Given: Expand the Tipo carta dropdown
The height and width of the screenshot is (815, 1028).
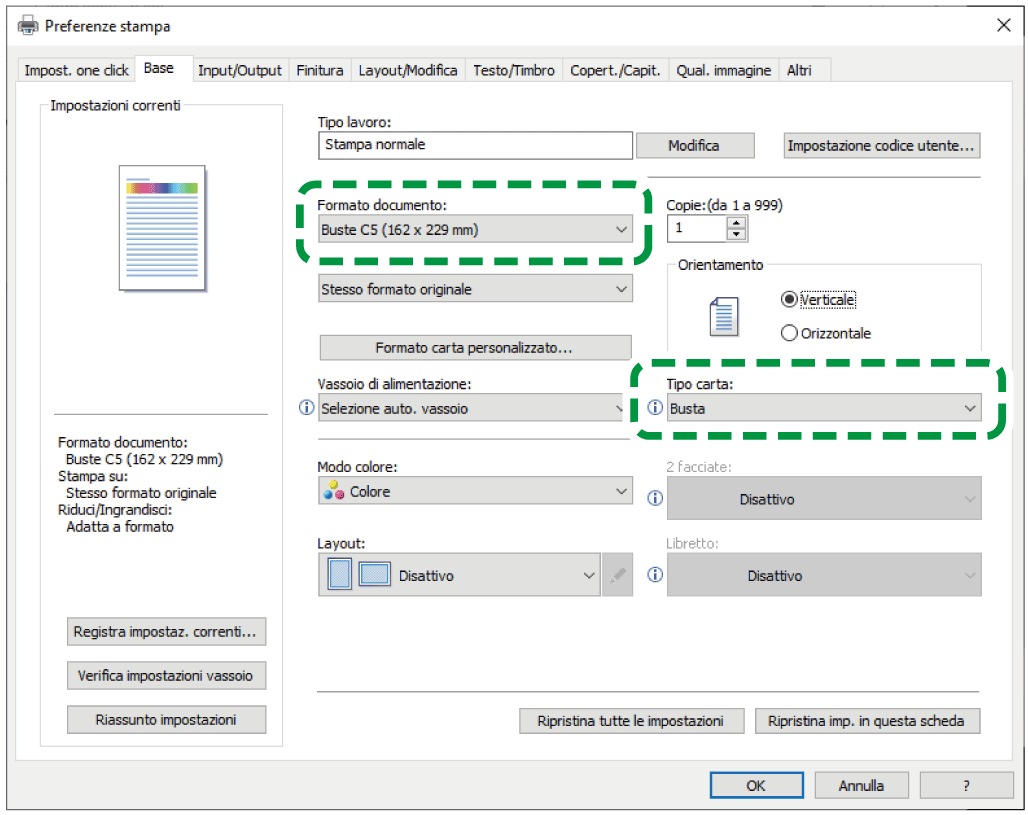Looking at the screenshot, I should tap(824, 408).
